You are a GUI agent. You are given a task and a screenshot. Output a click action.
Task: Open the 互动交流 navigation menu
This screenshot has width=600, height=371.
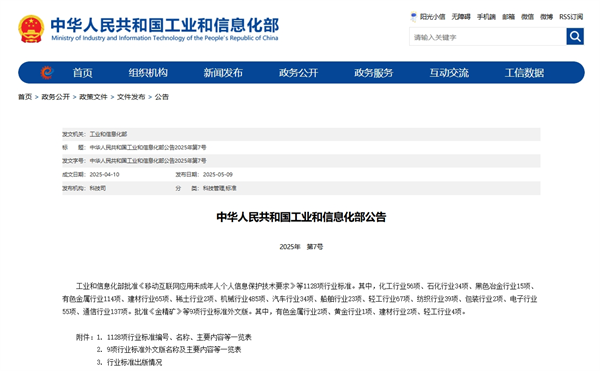pyautogui.click(x=449, y=73)
